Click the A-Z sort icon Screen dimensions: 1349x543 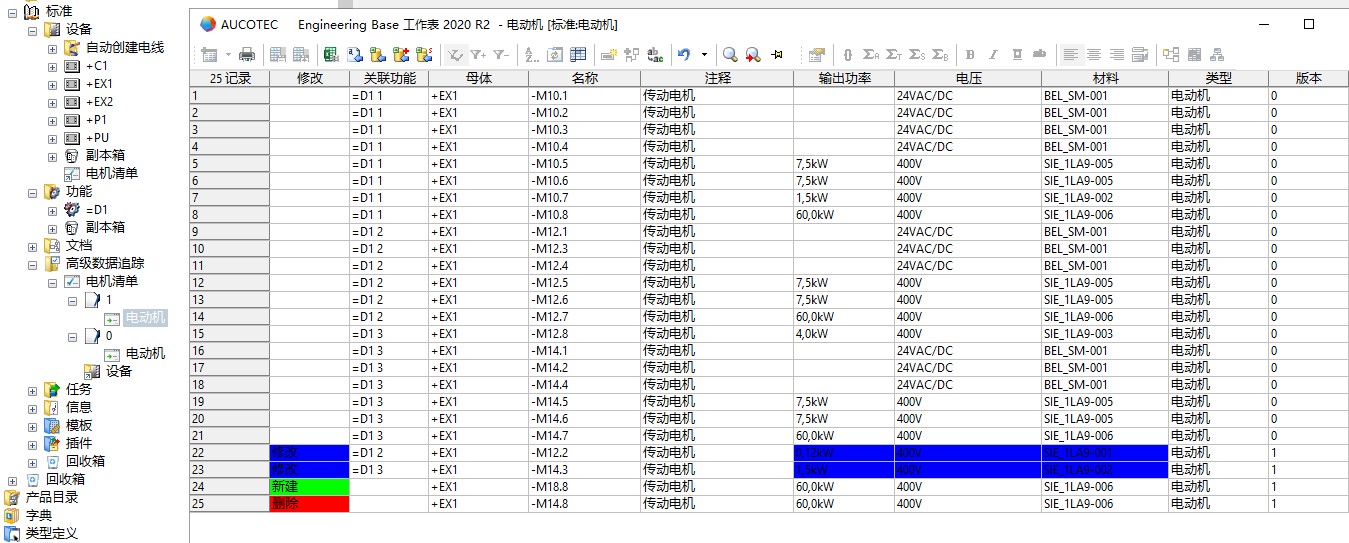[x=532, y=55]
